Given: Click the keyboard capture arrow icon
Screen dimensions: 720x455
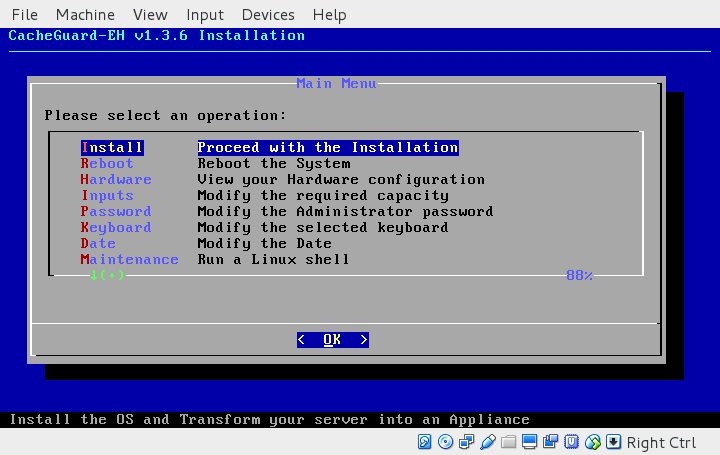Looking at the screenshot, I should coord(614,442).
